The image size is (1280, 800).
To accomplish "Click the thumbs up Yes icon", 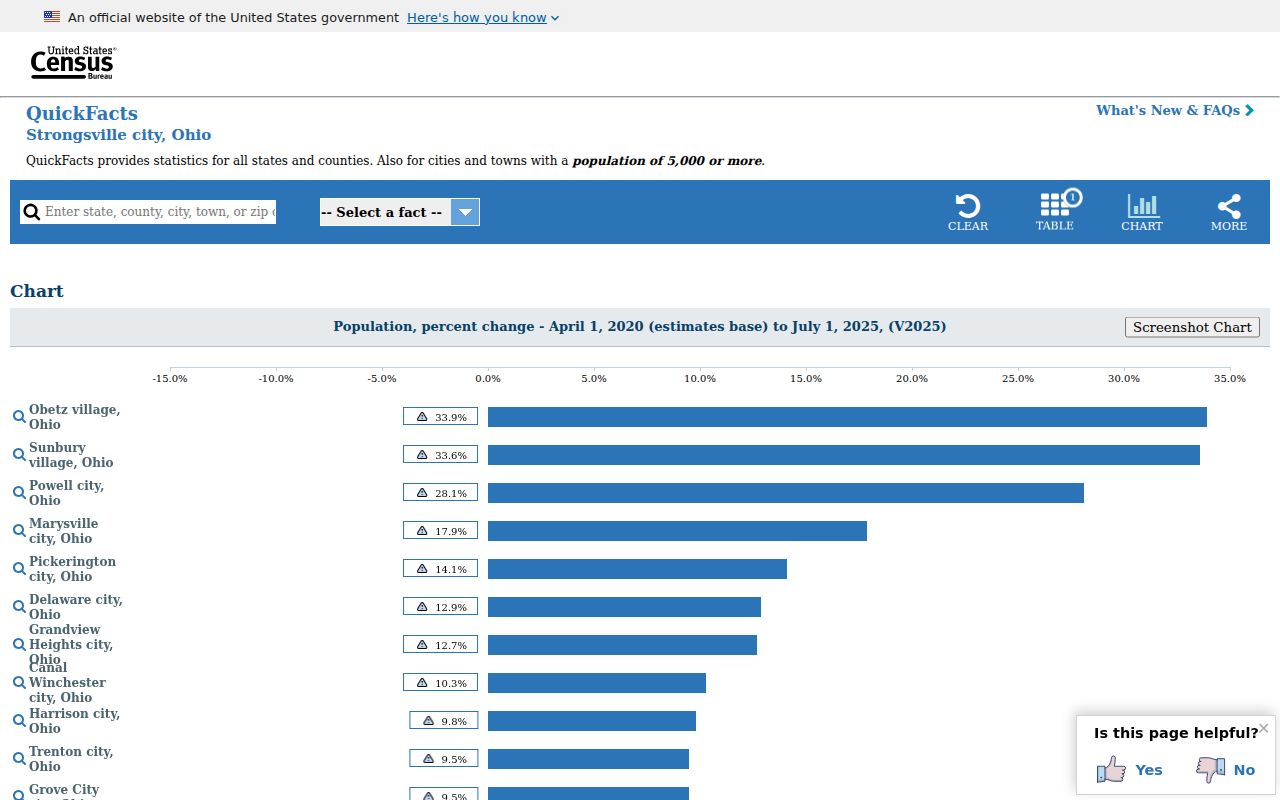I will click(1111, 769).
